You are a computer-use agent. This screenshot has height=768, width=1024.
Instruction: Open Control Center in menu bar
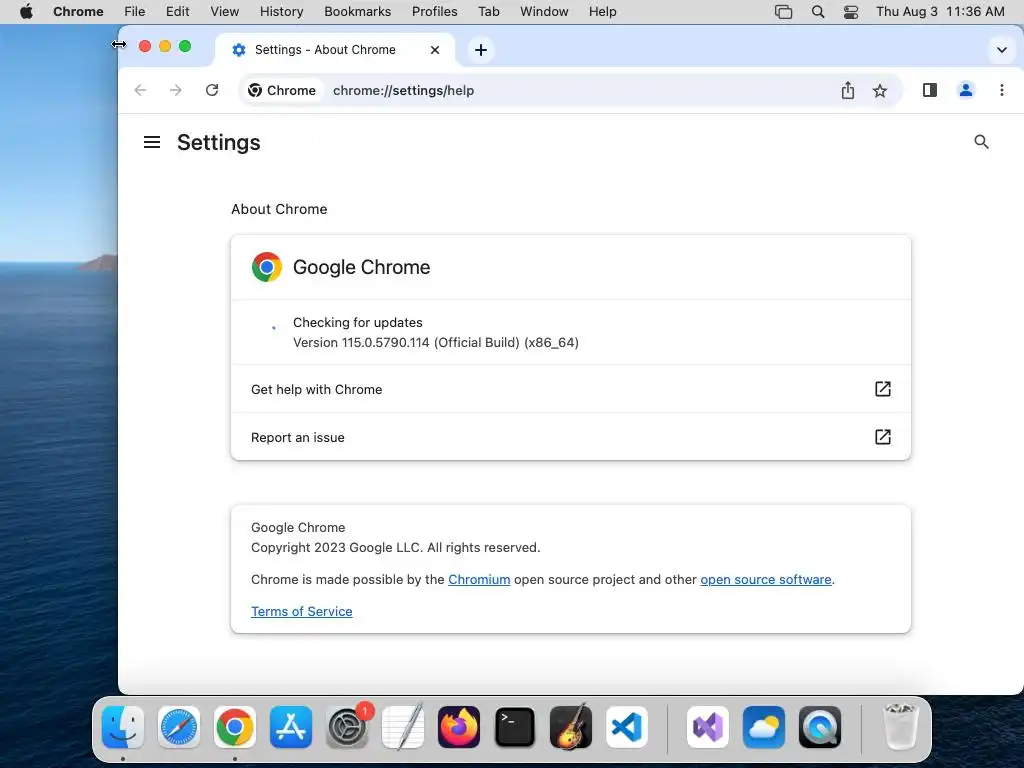point(850,12)
